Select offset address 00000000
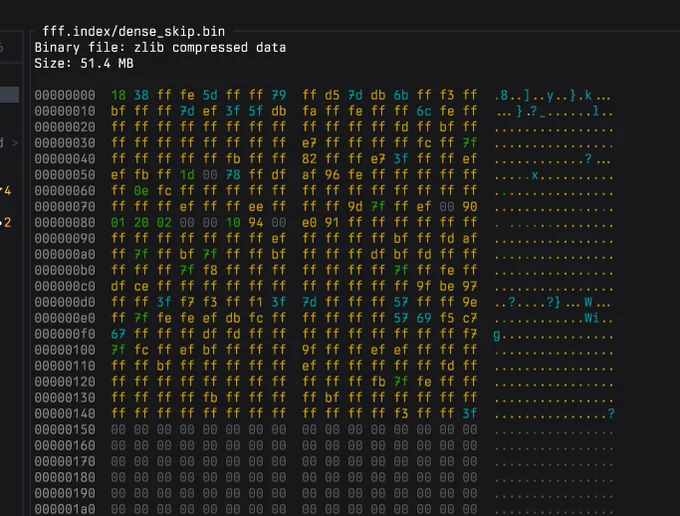The width and height of the screenshot is (680, 516). [65, 95]
